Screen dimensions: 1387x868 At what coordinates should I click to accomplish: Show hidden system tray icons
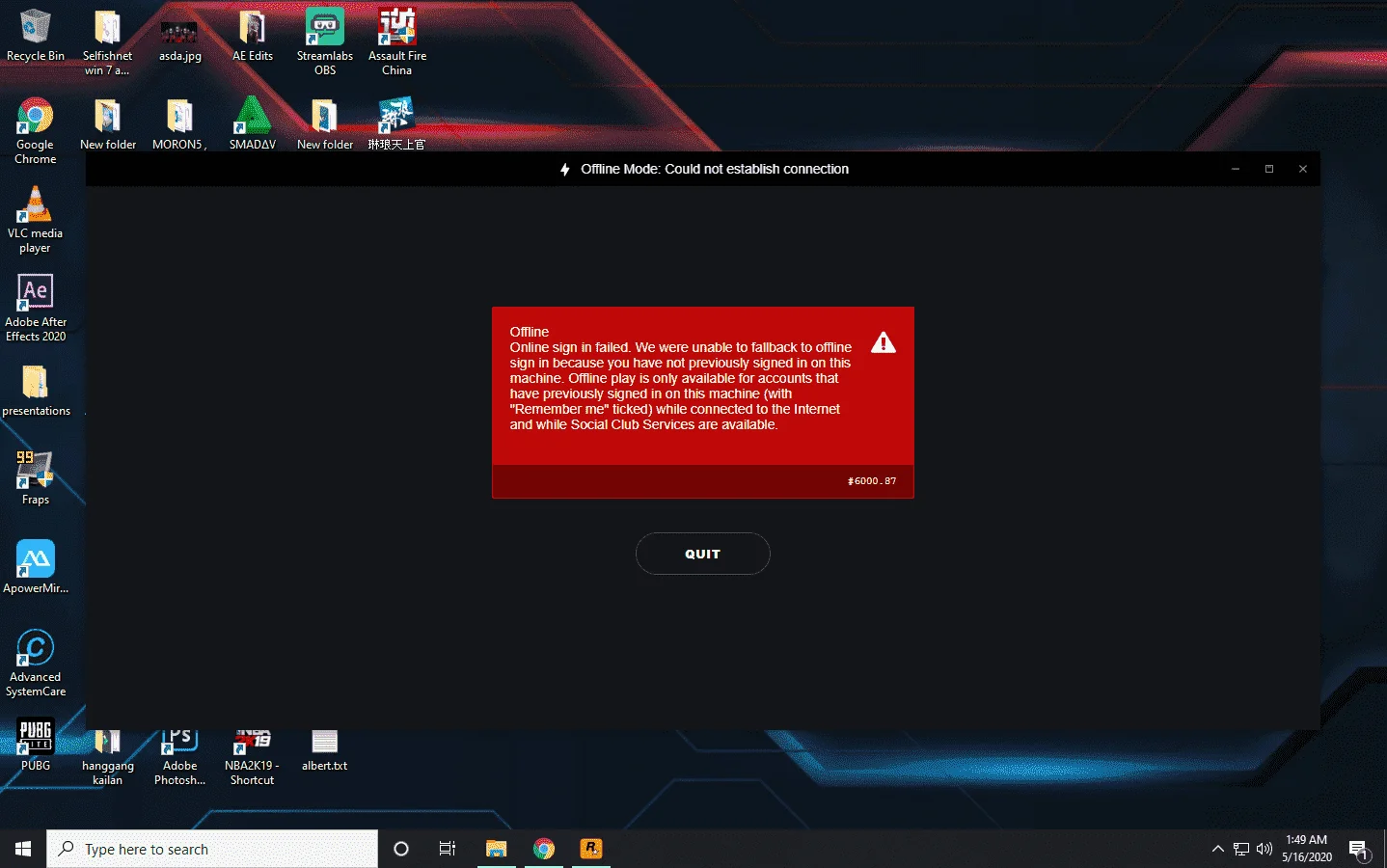1217,849
